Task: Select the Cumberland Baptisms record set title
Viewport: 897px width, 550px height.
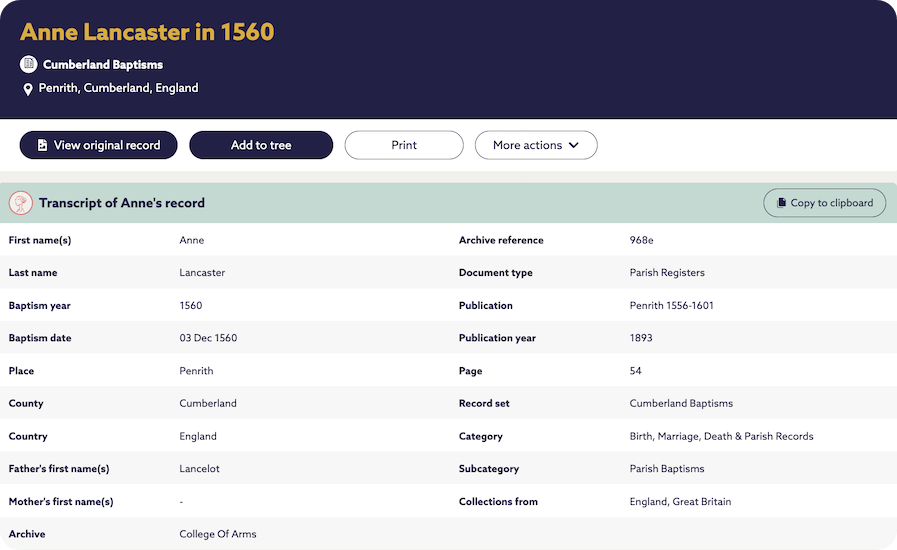Action: click(102, 65)
